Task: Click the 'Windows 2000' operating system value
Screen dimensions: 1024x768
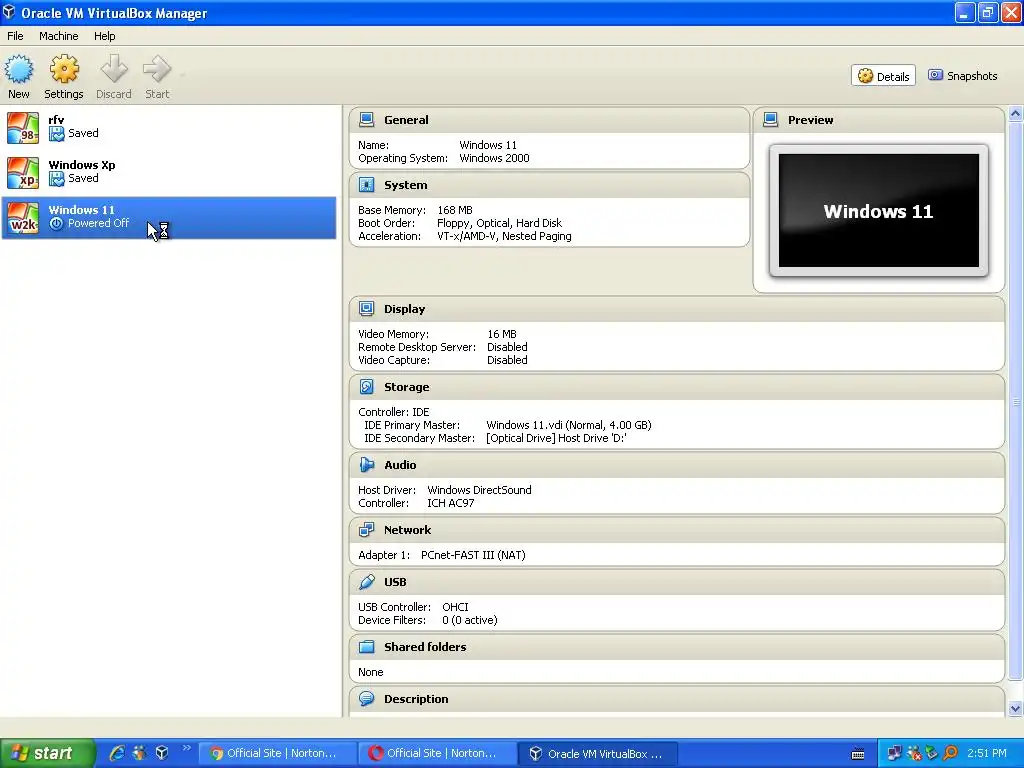Action: coord(494,158)
